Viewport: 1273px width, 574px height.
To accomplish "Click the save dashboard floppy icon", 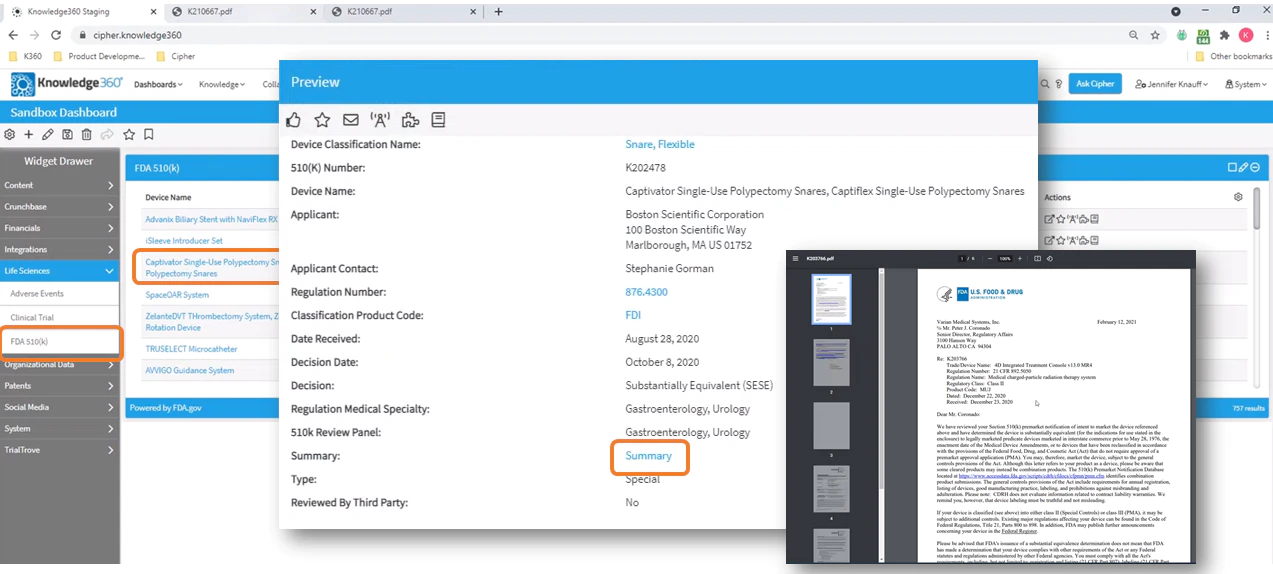I will click(x=67, y=134).
